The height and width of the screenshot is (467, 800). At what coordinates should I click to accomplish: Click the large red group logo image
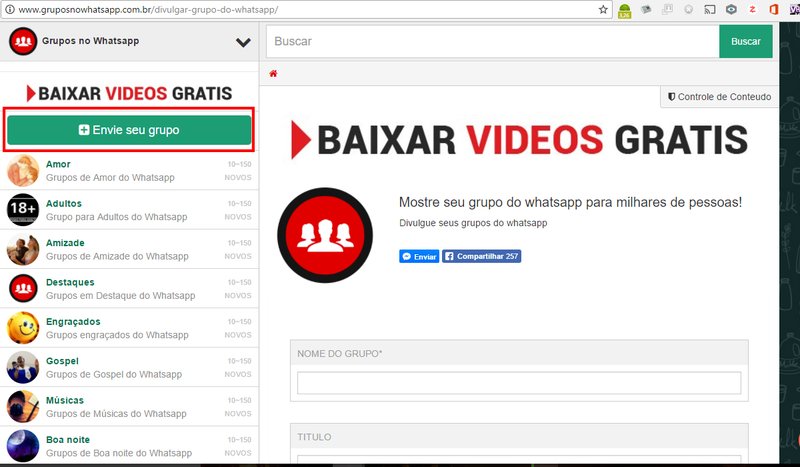tap(325, 235)
